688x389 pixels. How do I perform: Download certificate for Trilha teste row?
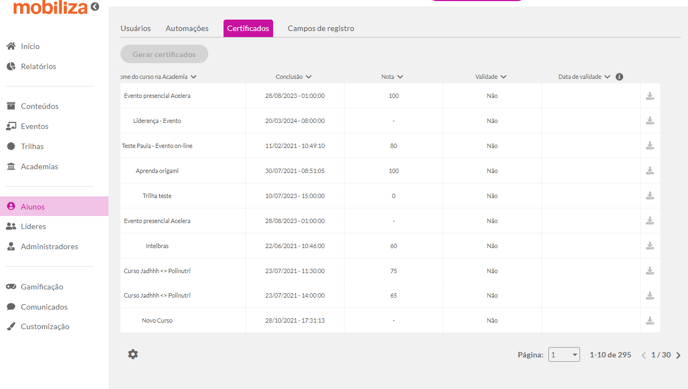coord(650,196)
